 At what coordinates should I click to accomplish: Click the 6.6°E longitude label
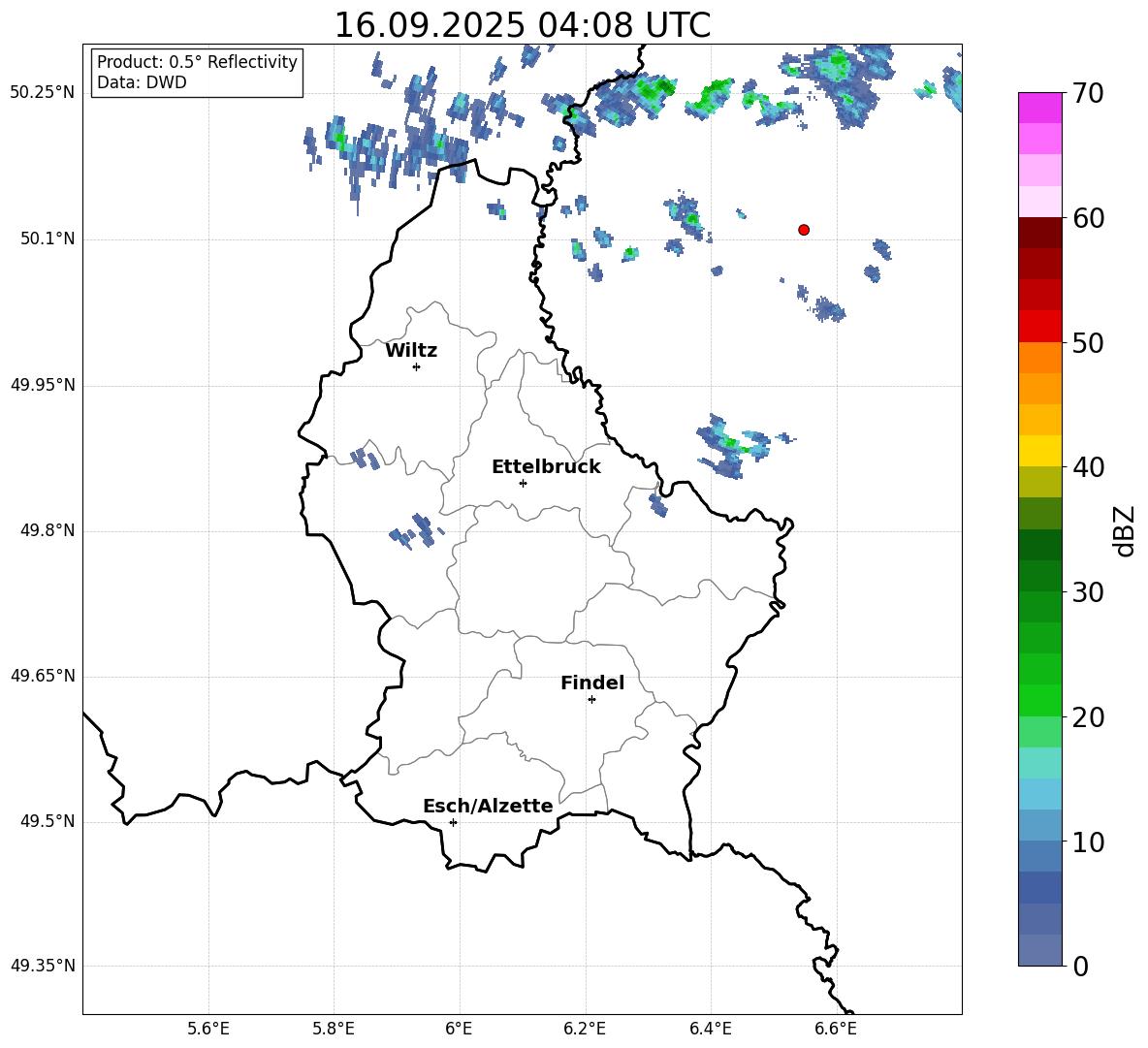pyautogui.click(x=836, y=1030)
